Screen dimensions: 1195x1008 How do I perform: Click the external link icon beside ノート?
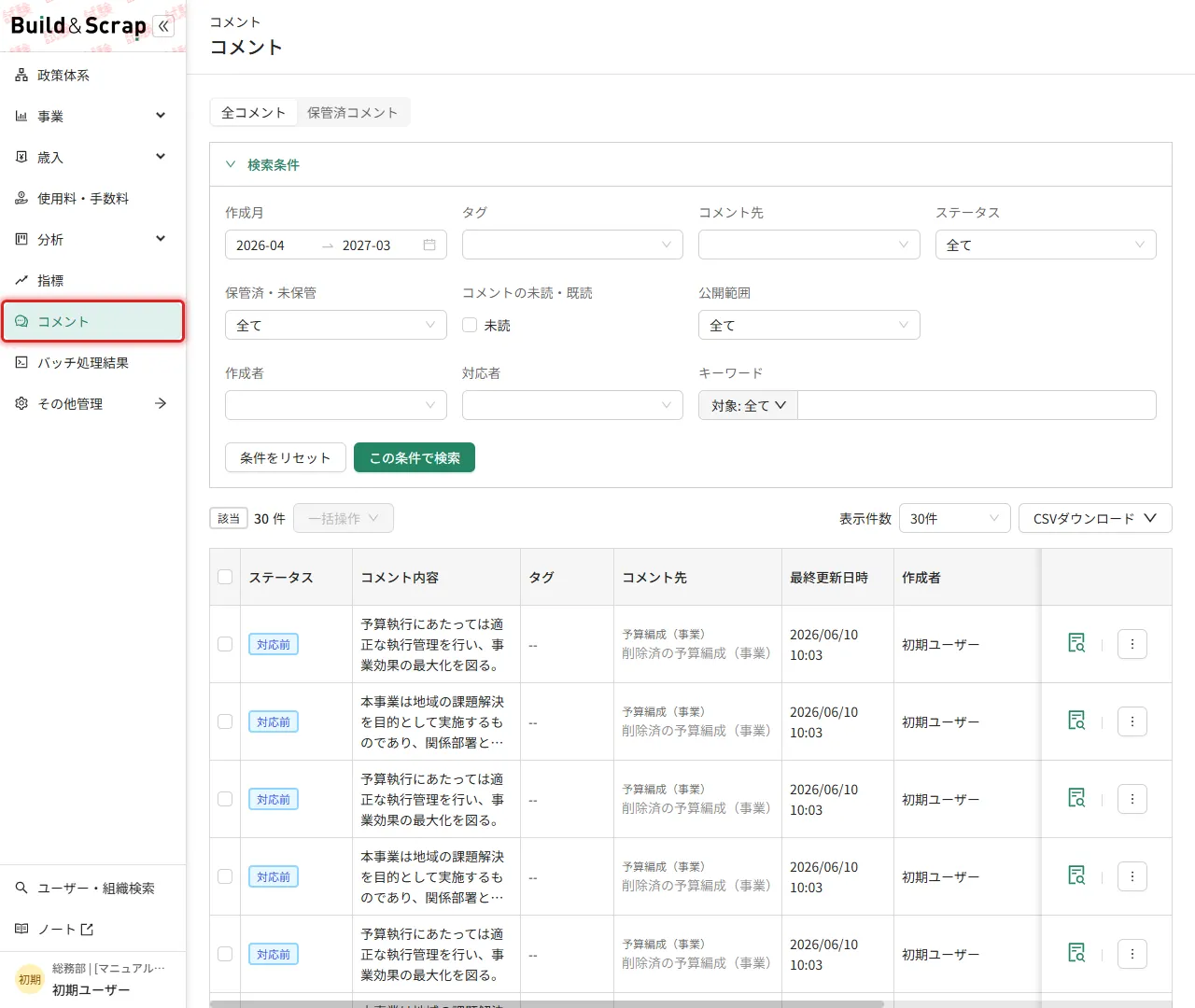[x=88, y=930]
